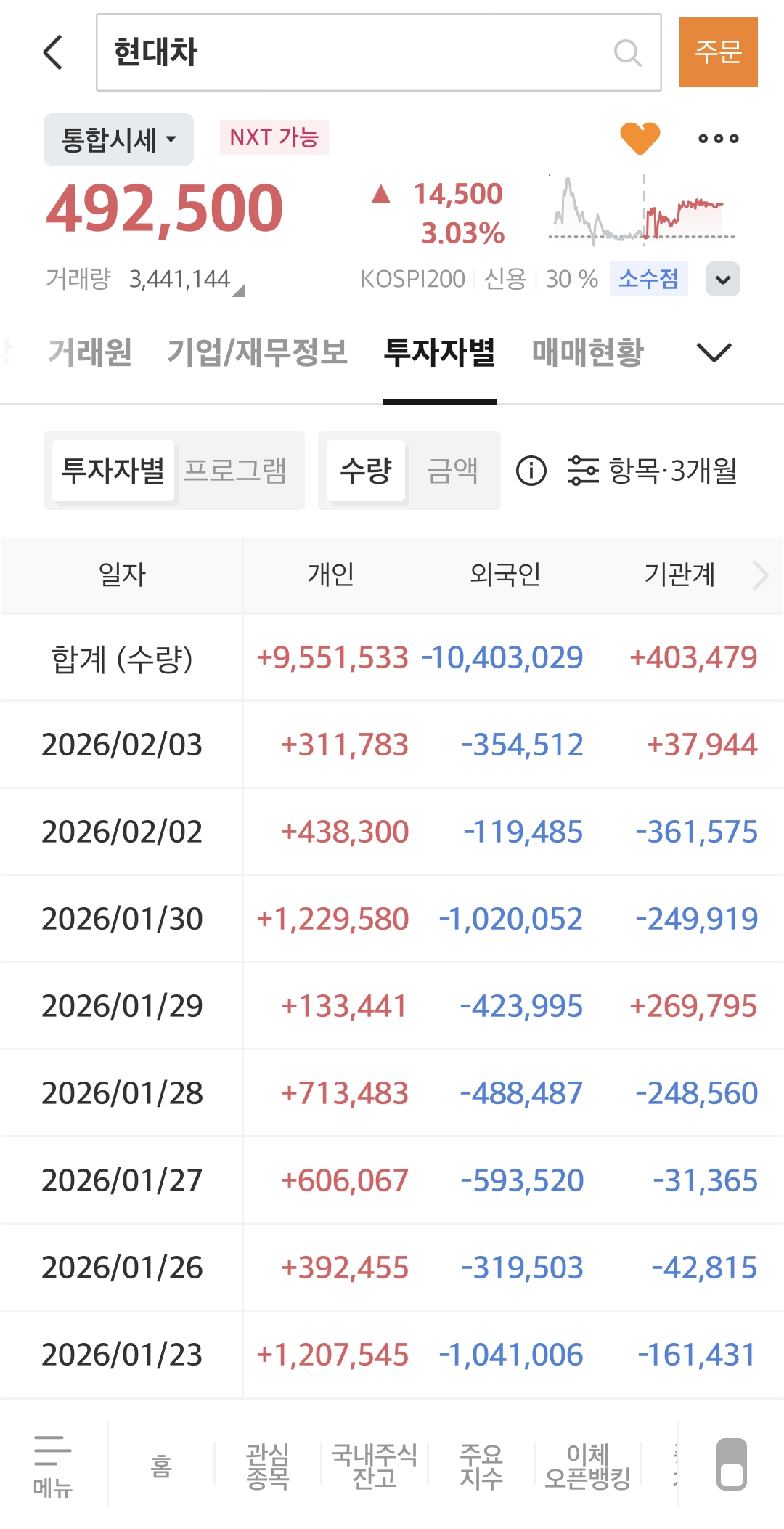Expand stock details with the gray chevron button
The image size is (784, 1529).
pyautogui.click(x=722, y=279)
